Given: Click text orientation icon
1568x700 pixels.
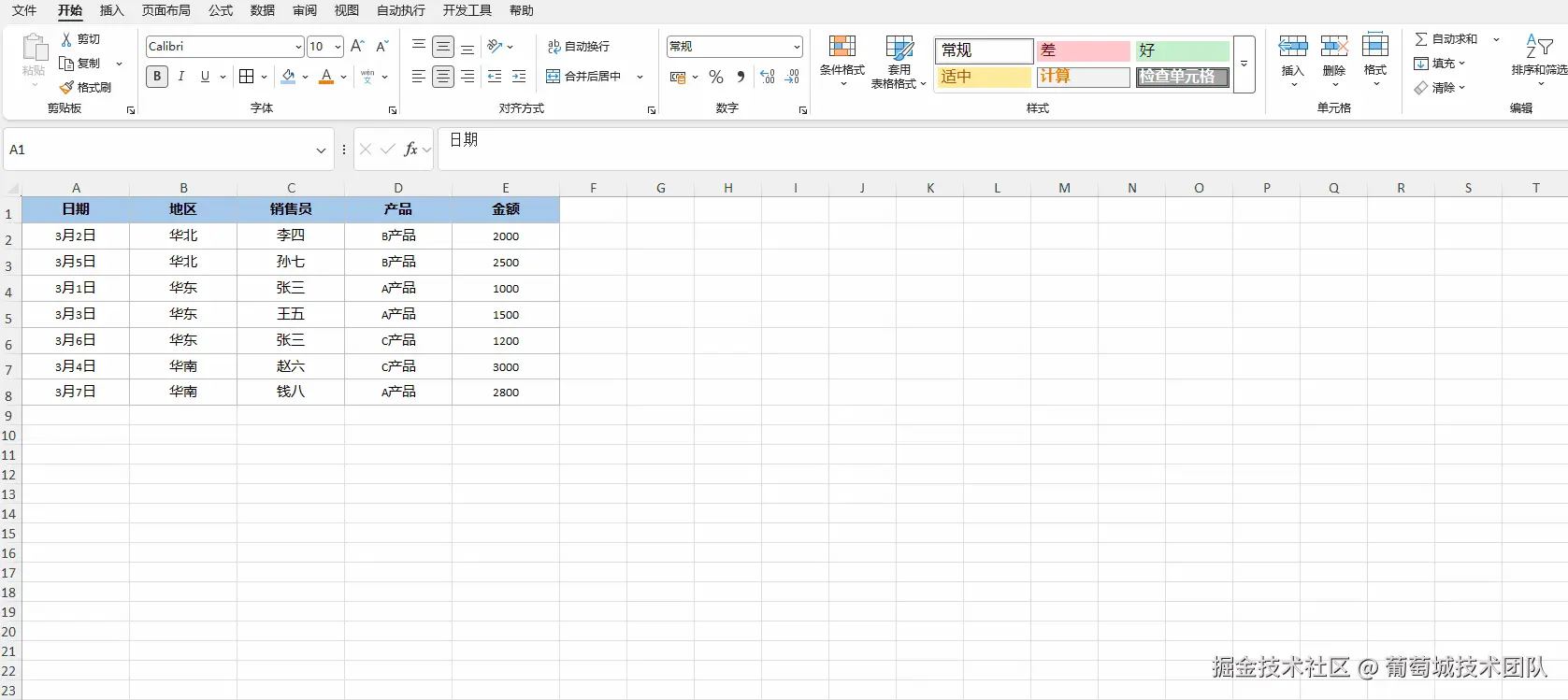Looking at the screenshot, I should [x=495, y=47].
